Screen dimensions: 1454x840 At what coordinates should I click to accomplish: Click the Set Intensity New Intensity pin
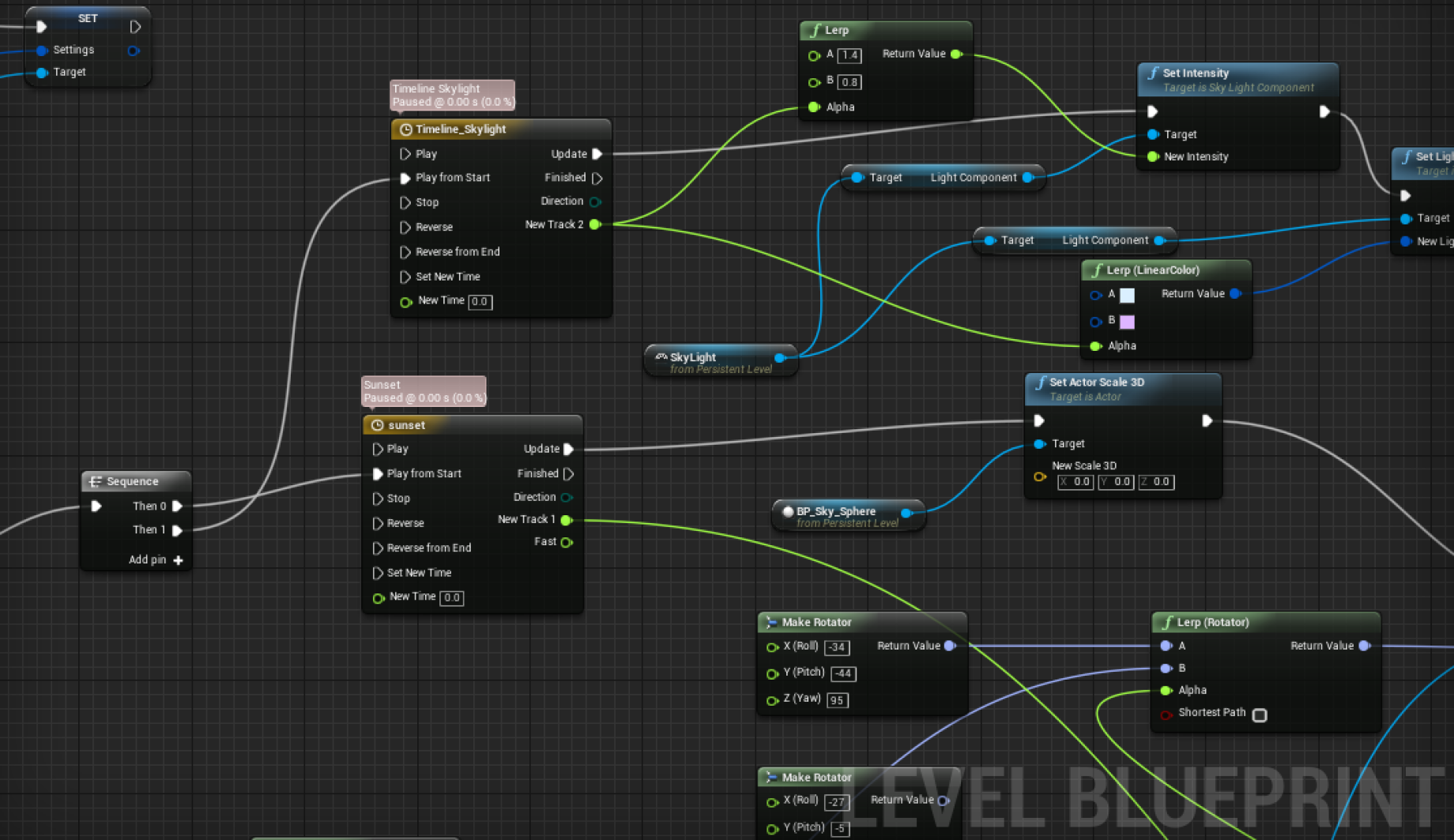point(1153,157)
